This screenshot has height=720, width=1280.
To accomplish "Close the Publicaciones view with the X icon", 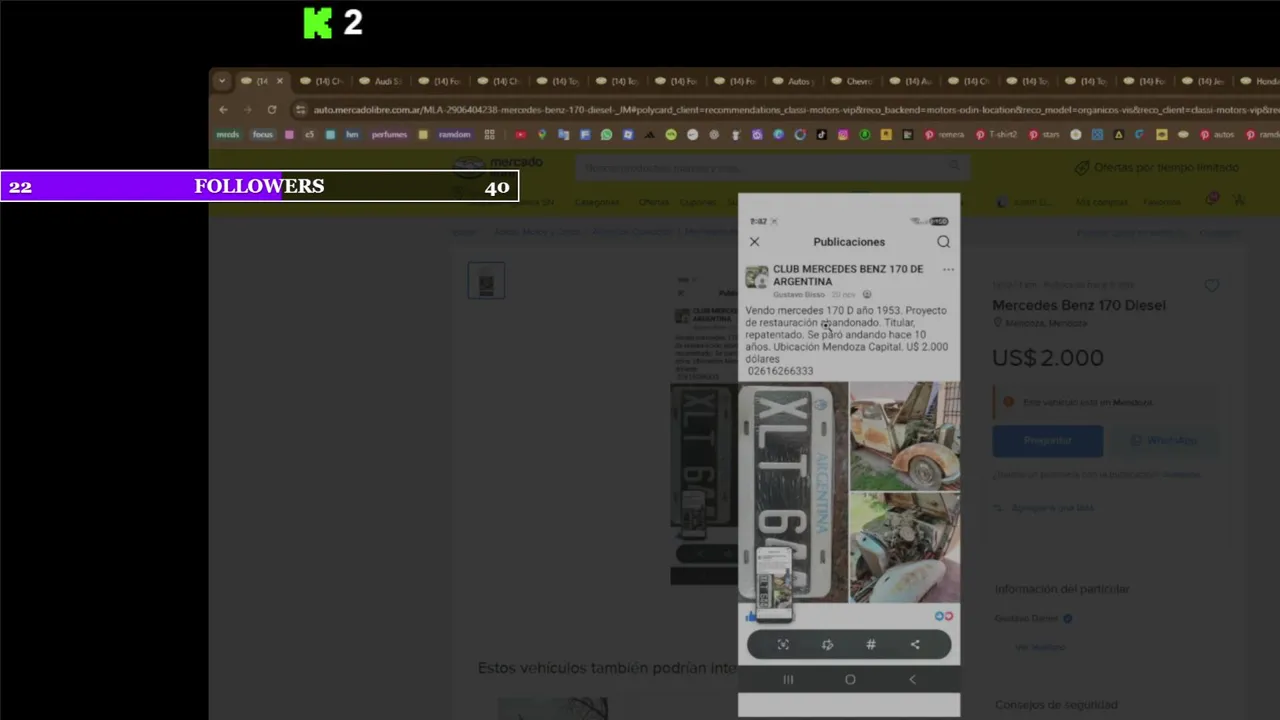I will pos(755,242).
